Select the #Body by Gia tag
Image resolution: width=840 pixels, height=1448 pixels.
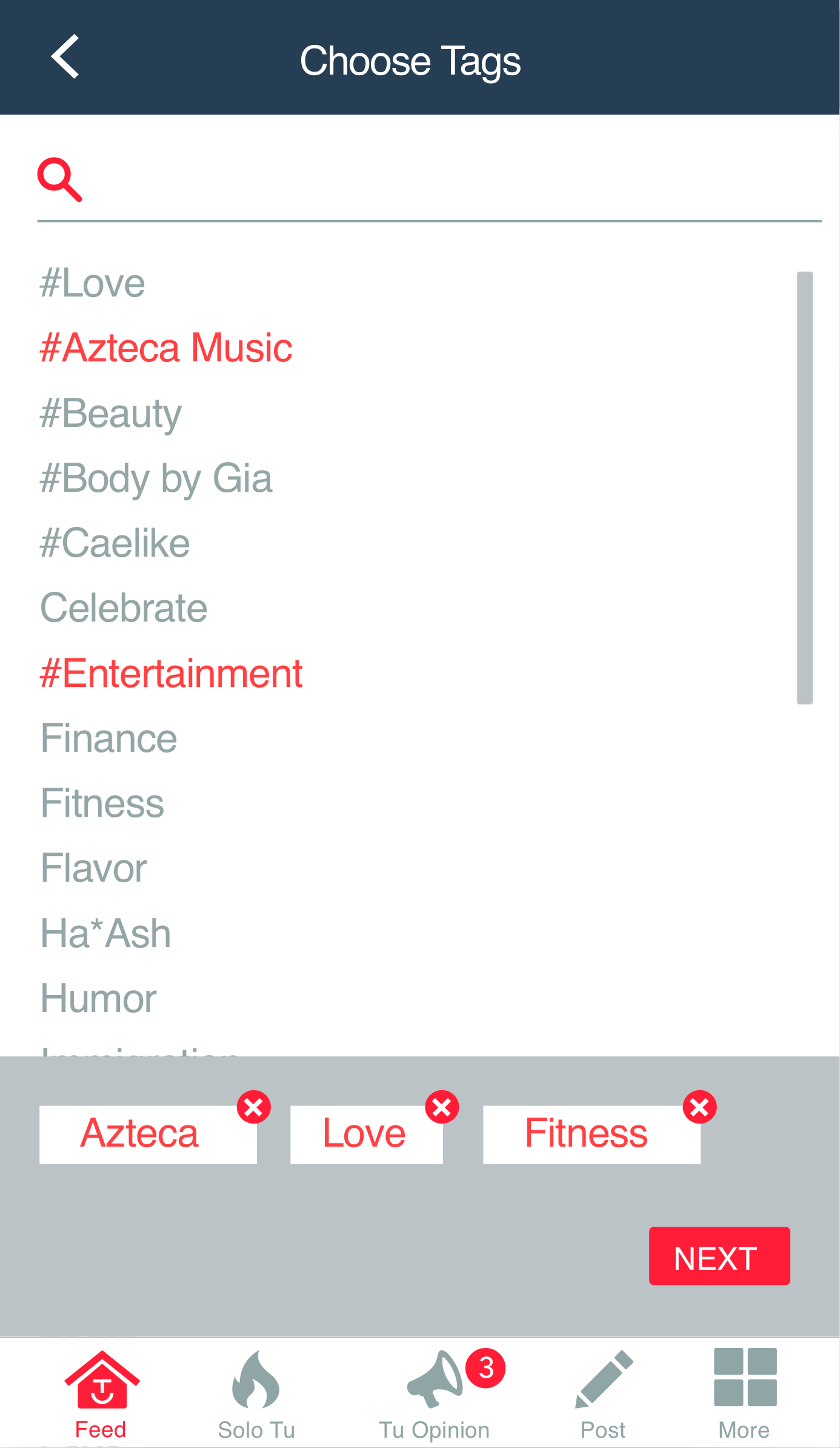tap(156, 479)
